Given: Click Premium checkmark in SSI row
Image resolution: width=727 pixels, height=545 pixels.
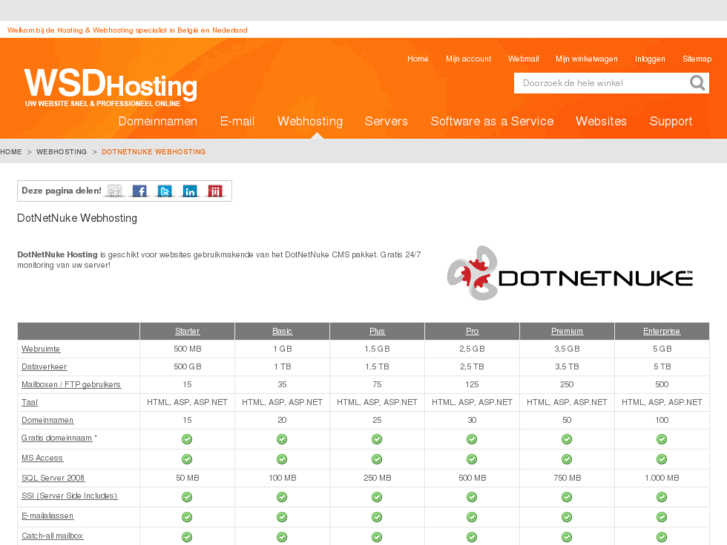Looking at the screenshot, I should 567,497.
